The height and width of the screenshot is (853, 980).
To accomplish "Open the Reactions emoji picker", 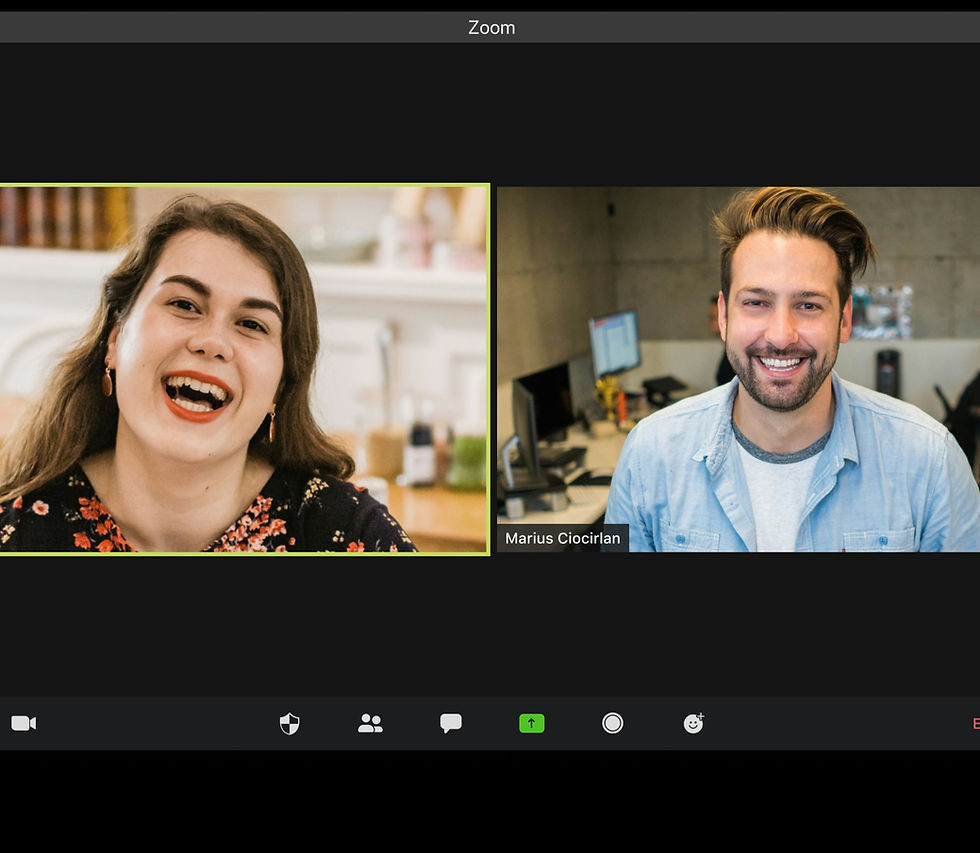I will (694, 723).
